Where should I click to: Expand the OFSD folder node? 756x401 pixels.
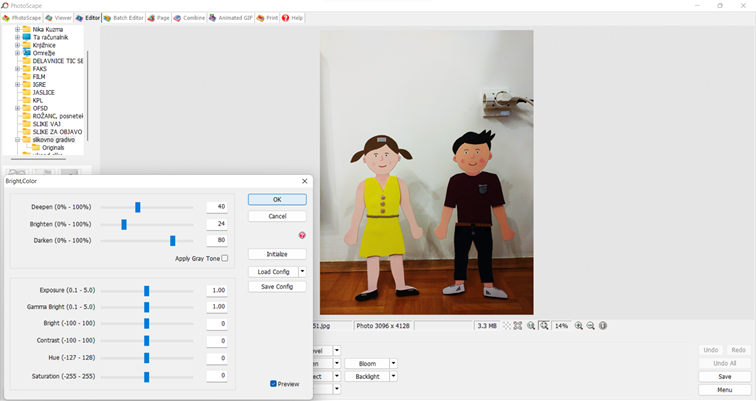[17, 108]
